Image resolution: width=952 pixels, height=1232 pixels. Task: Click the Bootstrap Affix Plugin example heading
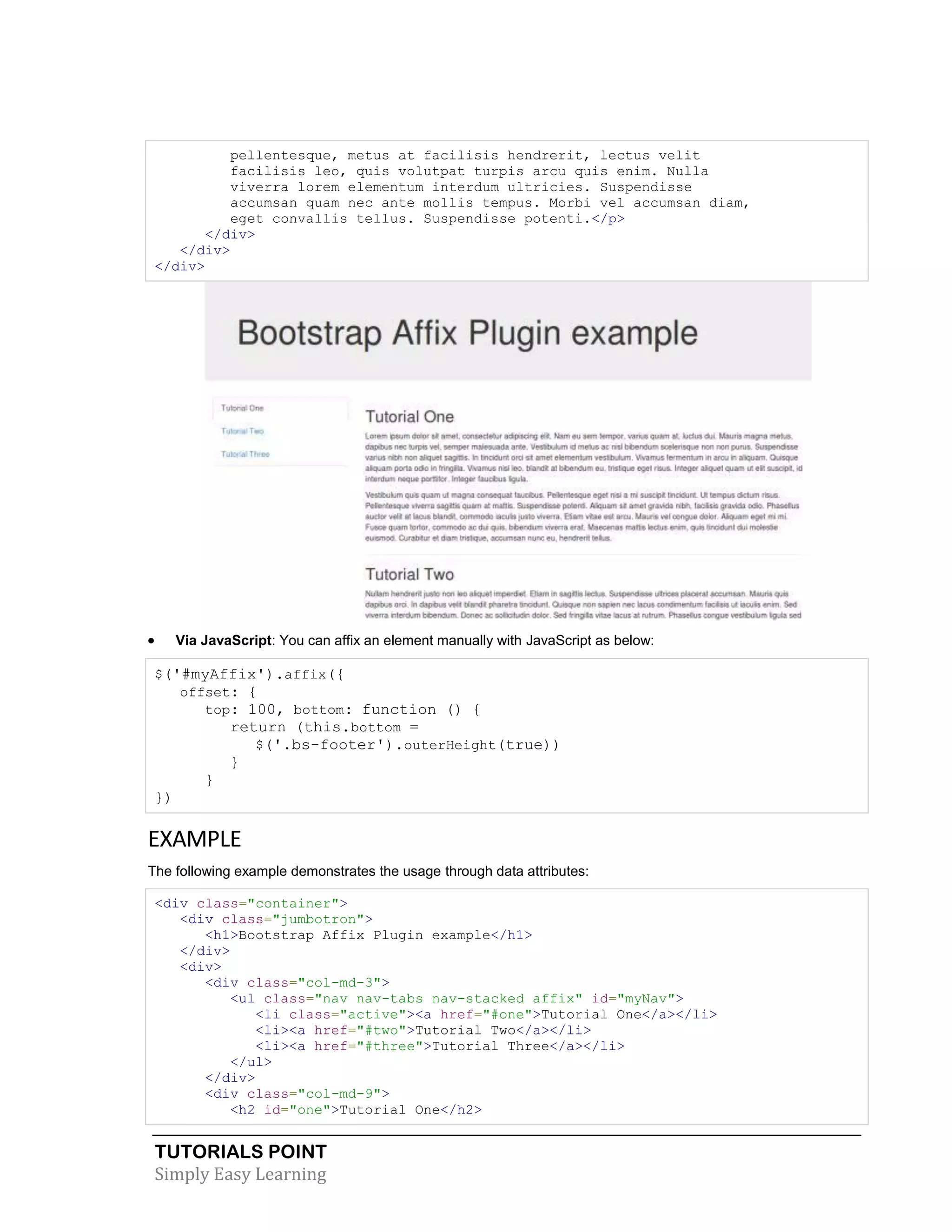click(x=468, y=333)
